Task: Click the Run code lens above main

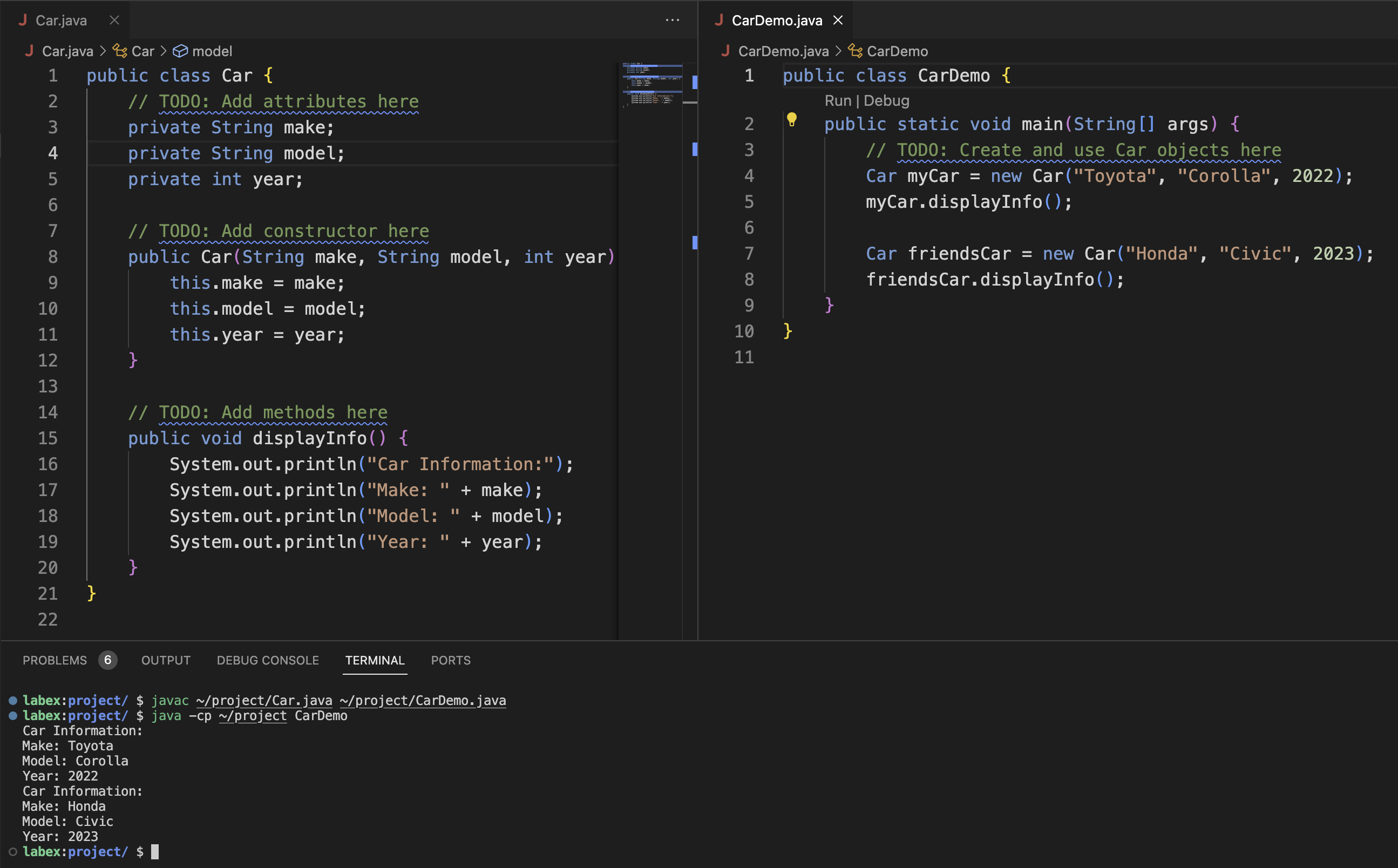Action: point(838,100)
